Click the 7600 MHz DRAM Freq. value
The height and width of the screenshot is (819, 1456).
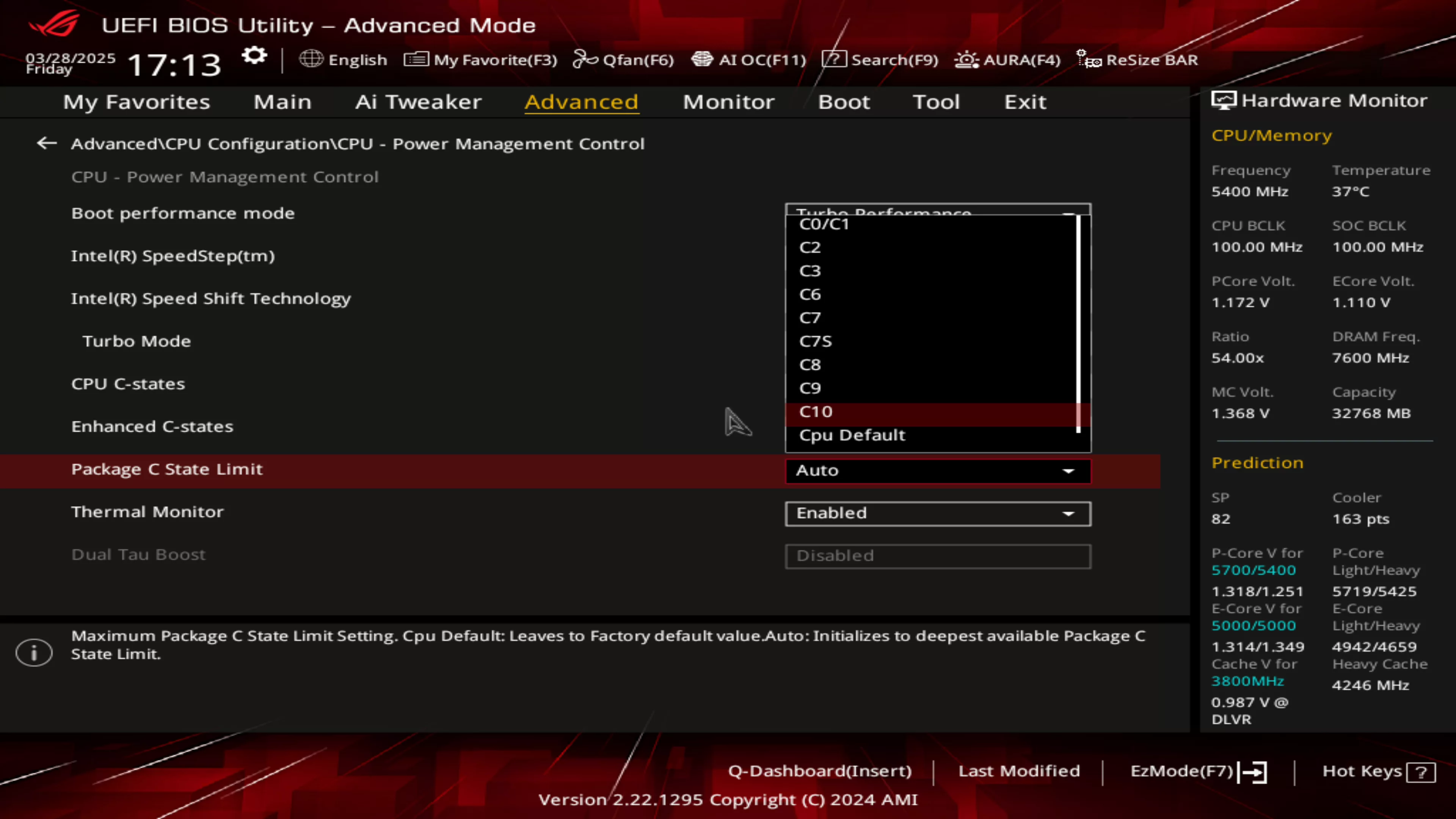pos(1371,358)
